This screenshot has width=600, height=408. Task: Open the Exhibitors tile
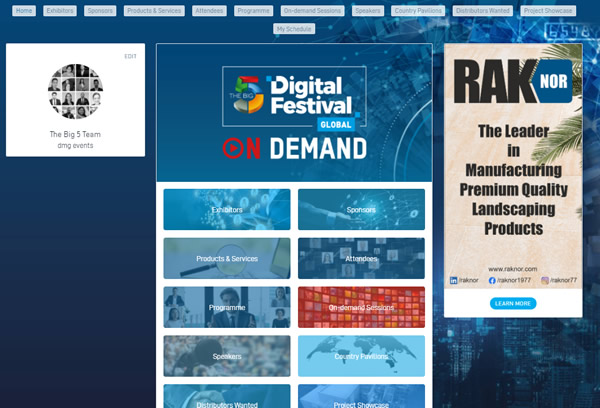(x=227, y=209)
